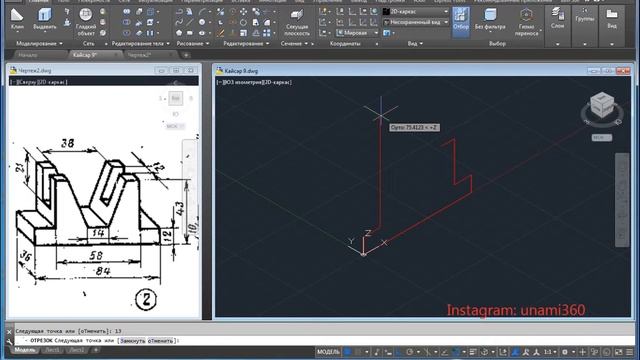This screenshot has height=360, width=640.
Task: Open the Без фильтра selection filter
Action: coord(490,20)
